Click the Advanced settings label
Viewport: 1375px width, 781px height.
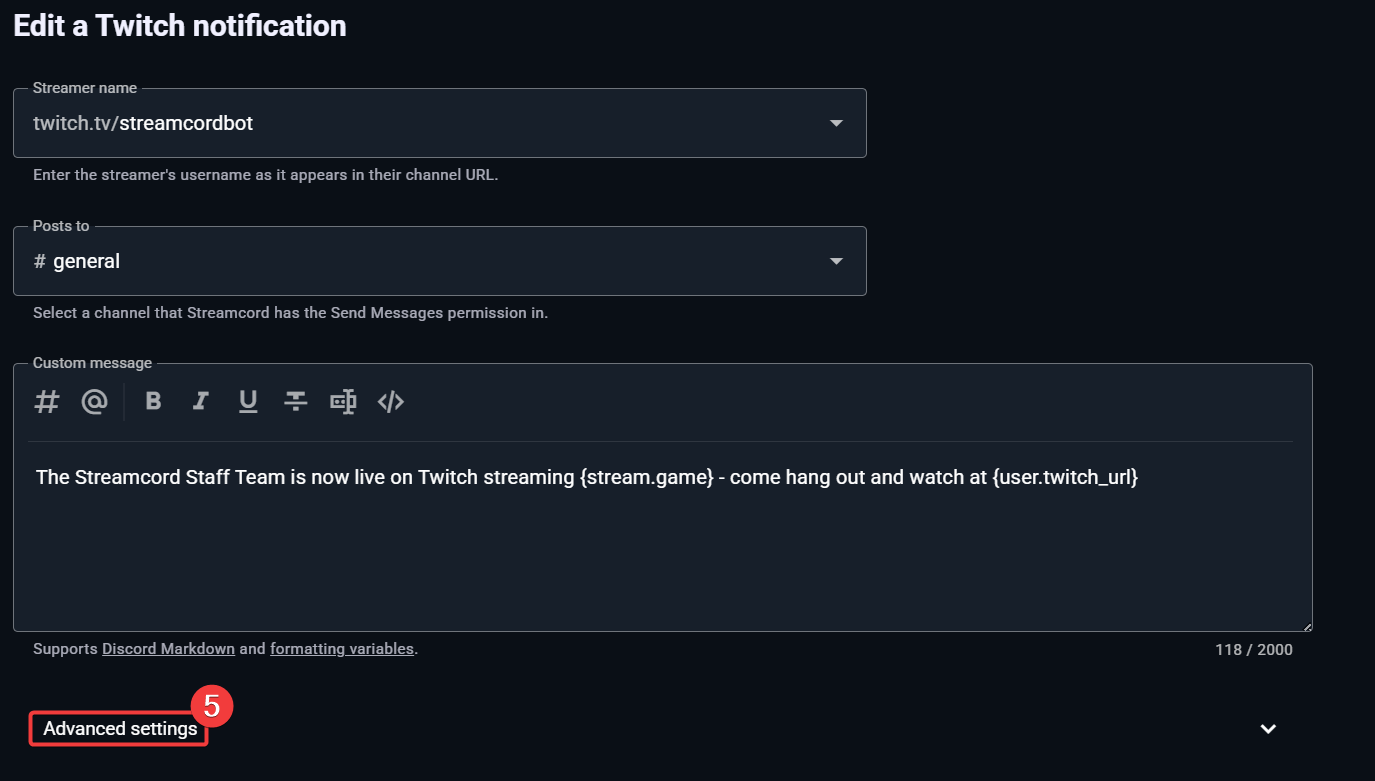click(x=120, y=729)
